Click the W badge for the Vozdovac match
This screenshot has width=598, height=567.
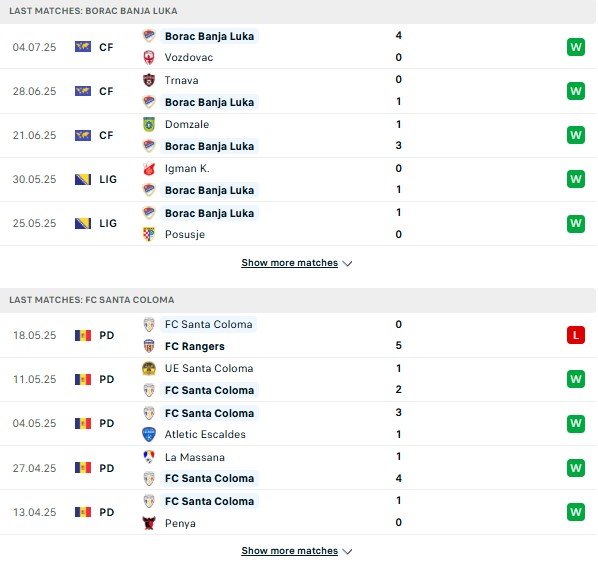point(576,47)
